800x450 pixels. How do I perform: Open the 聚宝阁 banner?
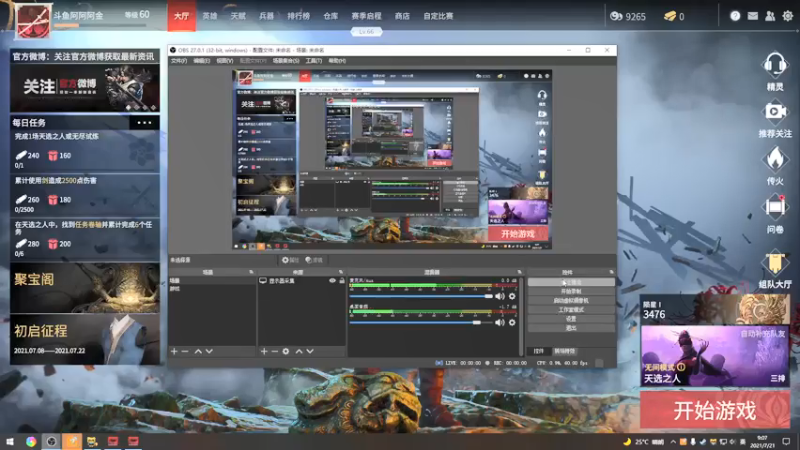pos(85,287)
